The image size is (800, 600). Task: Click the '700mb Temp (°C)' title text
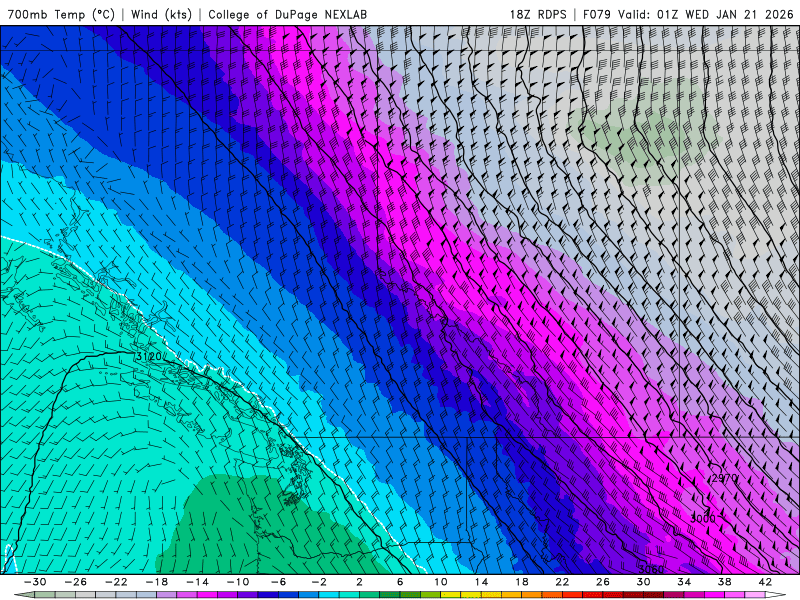pos(61,14)
